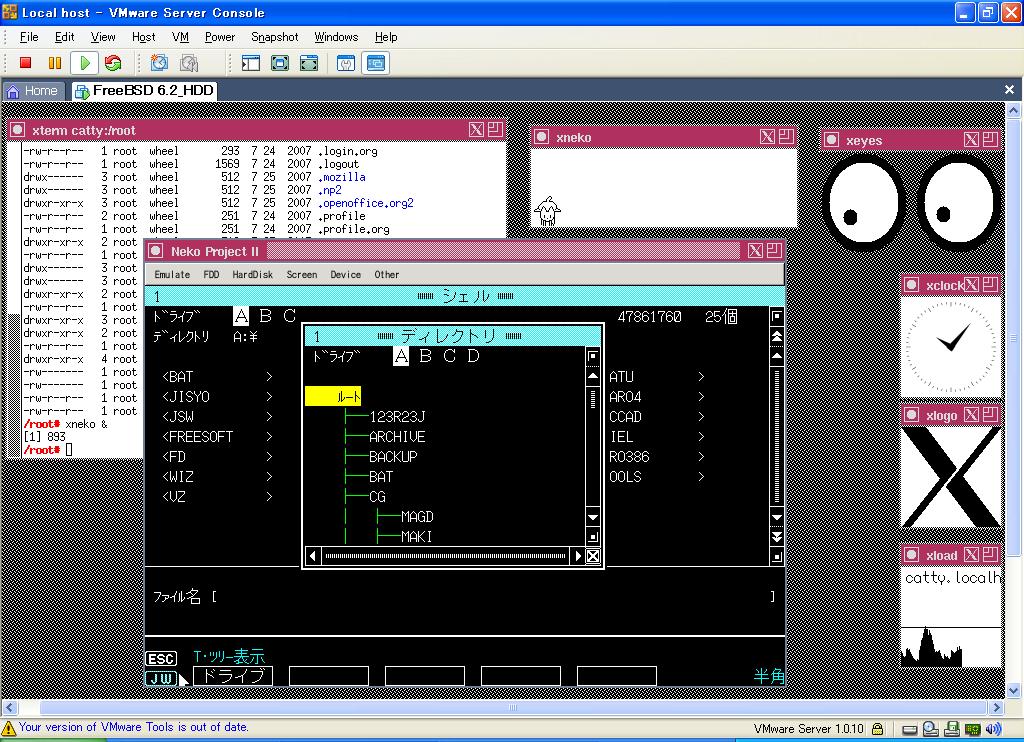The image size is (1024, 742).
Task: Open the Power menu
Action: click(219, 37)
